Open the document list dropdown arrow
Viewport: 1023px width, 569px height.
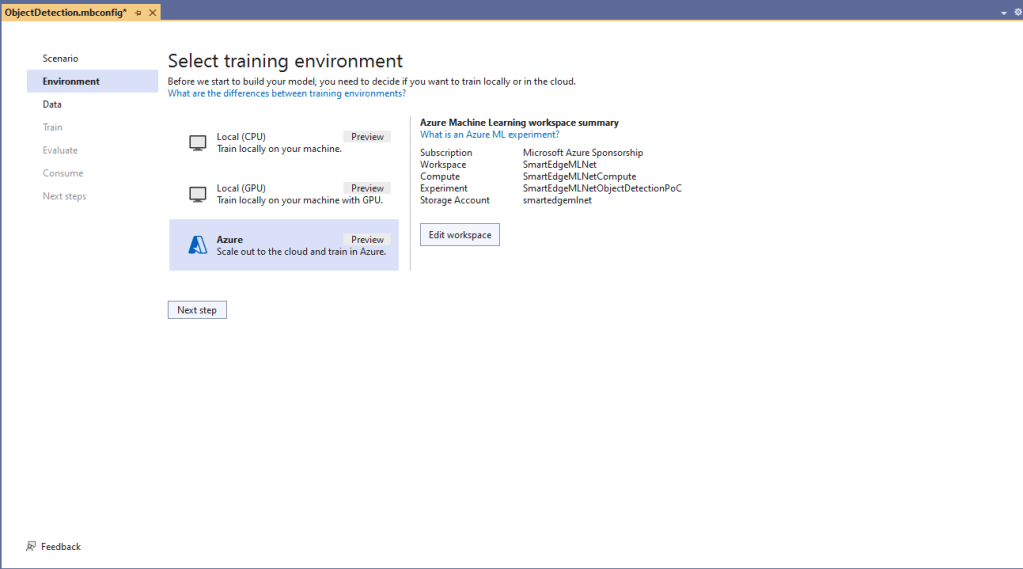coord(1003,12)
